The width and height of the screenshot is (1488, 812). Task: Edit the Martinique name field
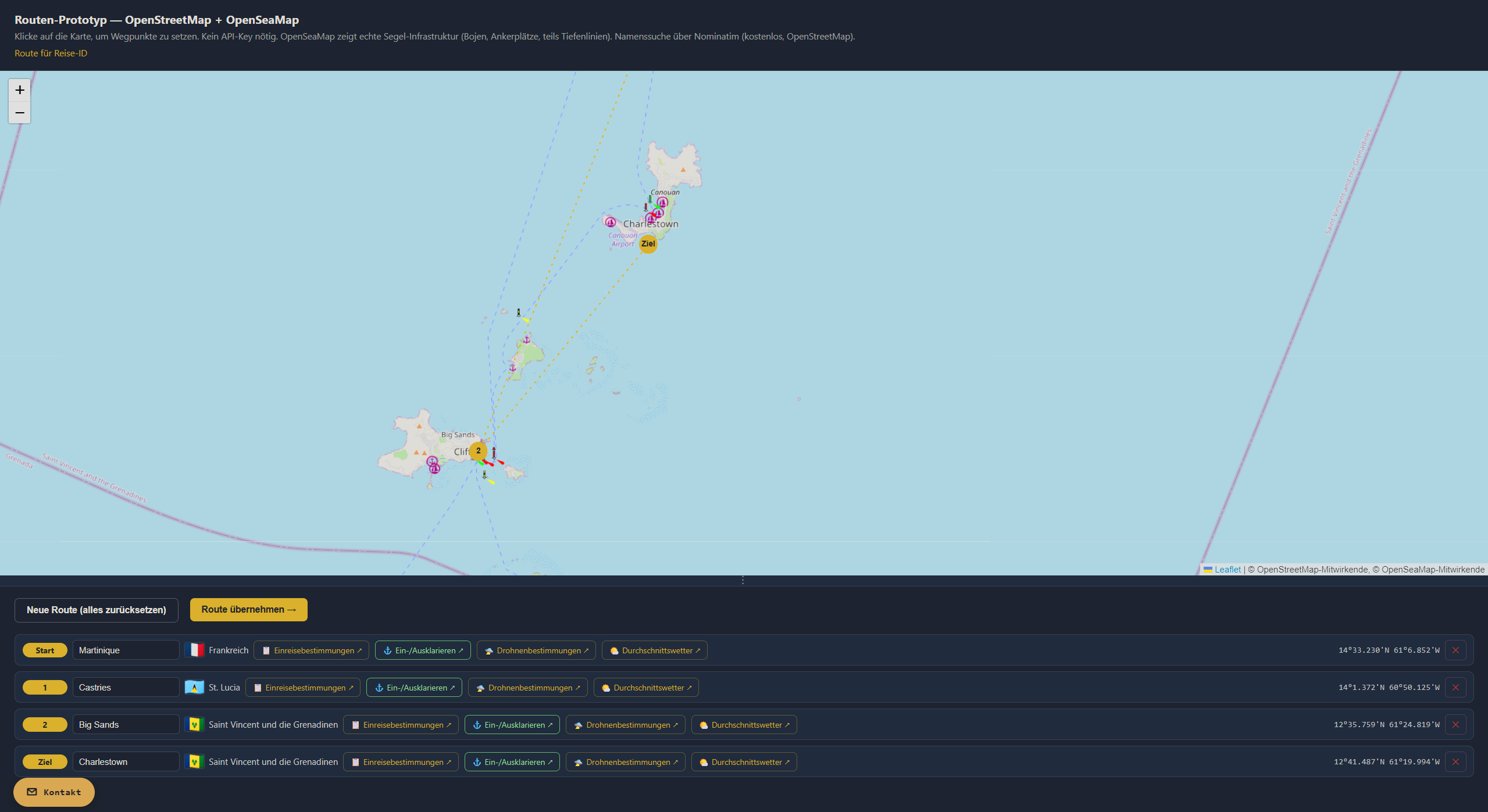pyautogui.click(x=126, y=650)
